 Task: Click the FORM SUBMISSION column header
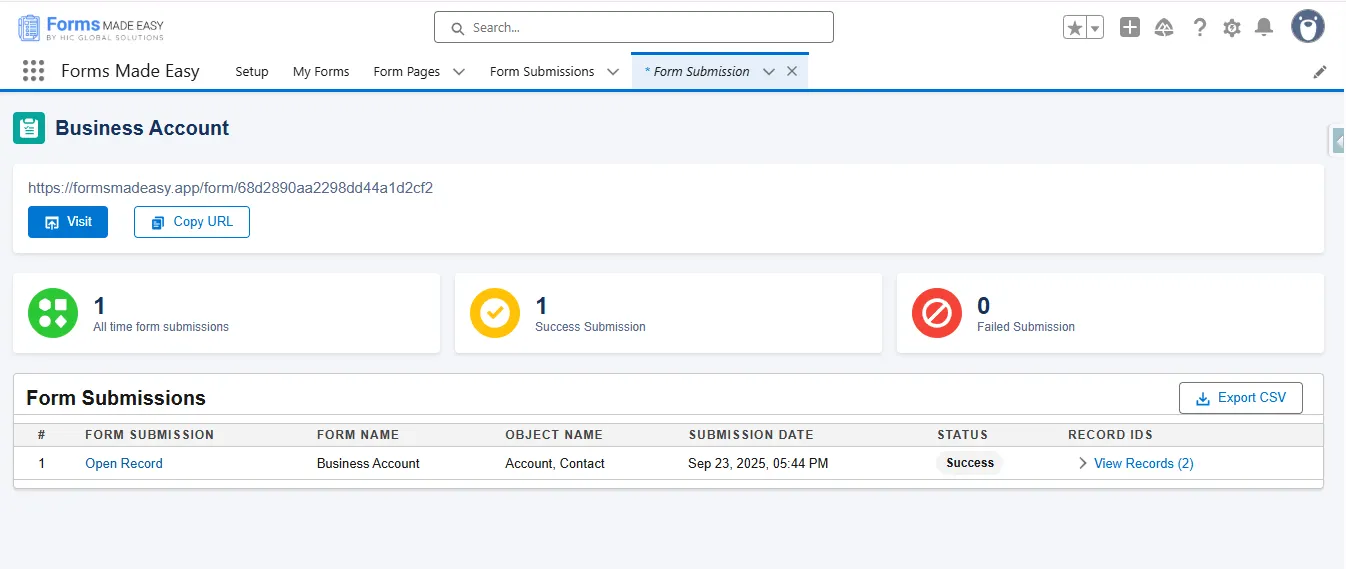click(150, 435)
